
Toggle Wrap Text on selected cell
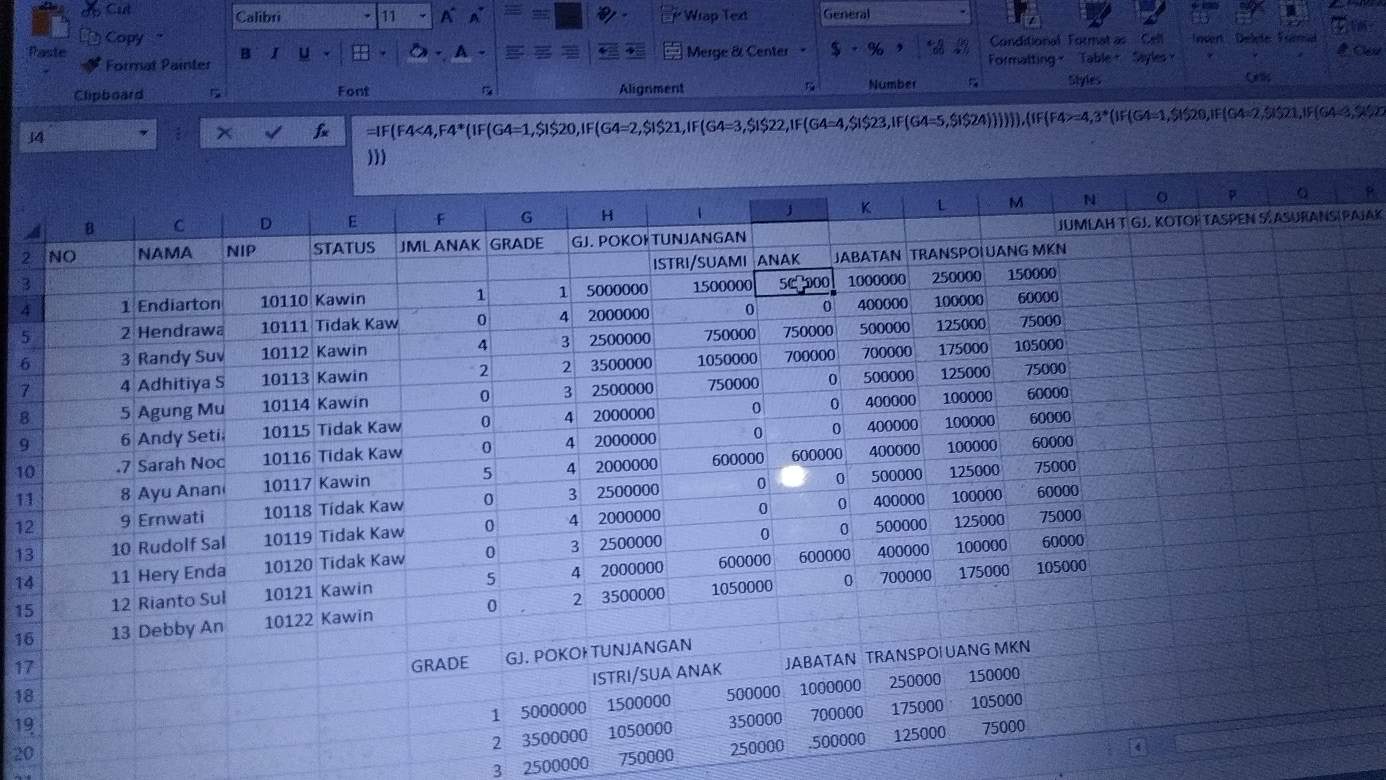pos(705,15)
